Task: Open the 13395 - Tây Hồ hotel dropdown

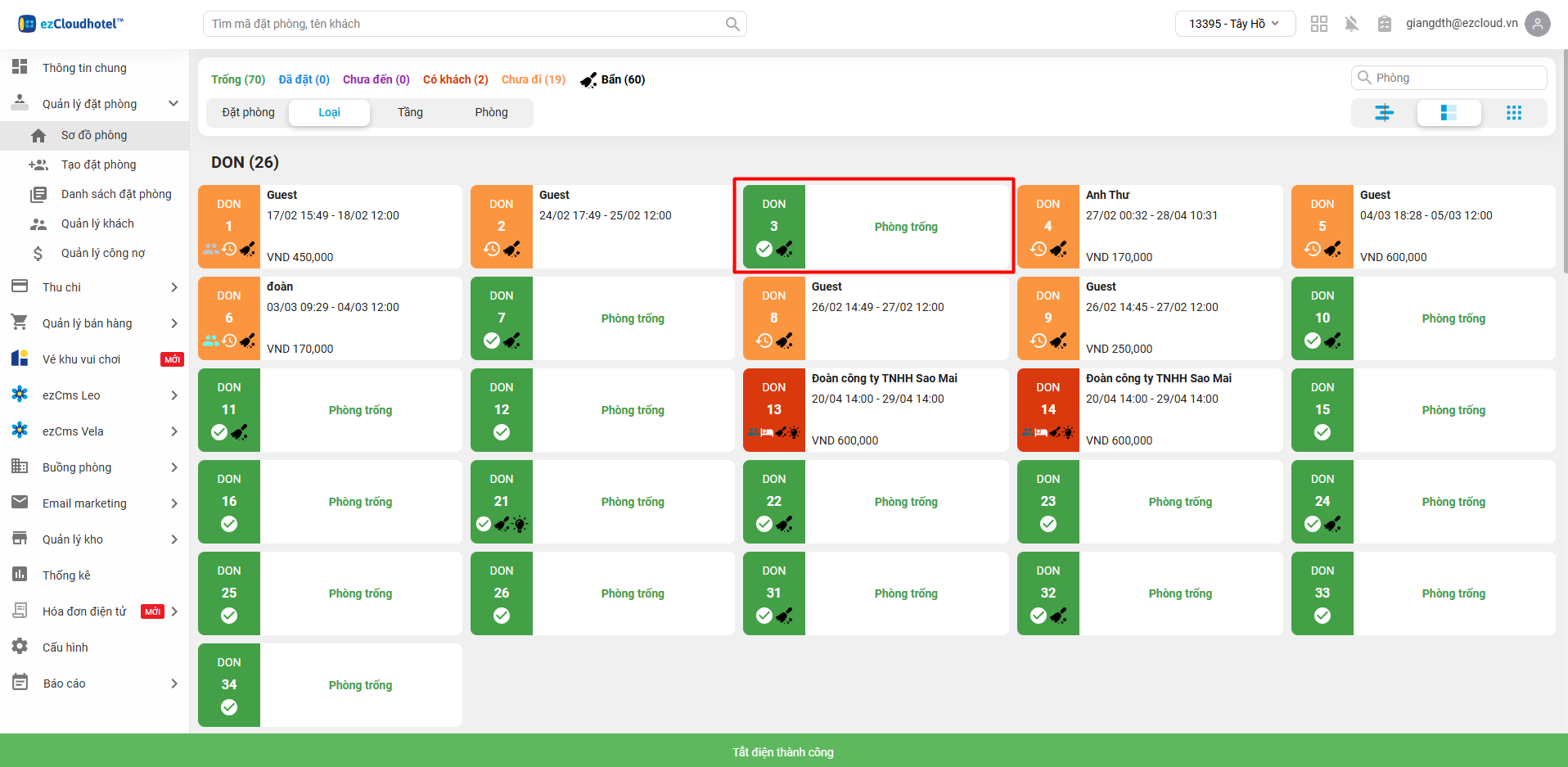Action: 1234,24
